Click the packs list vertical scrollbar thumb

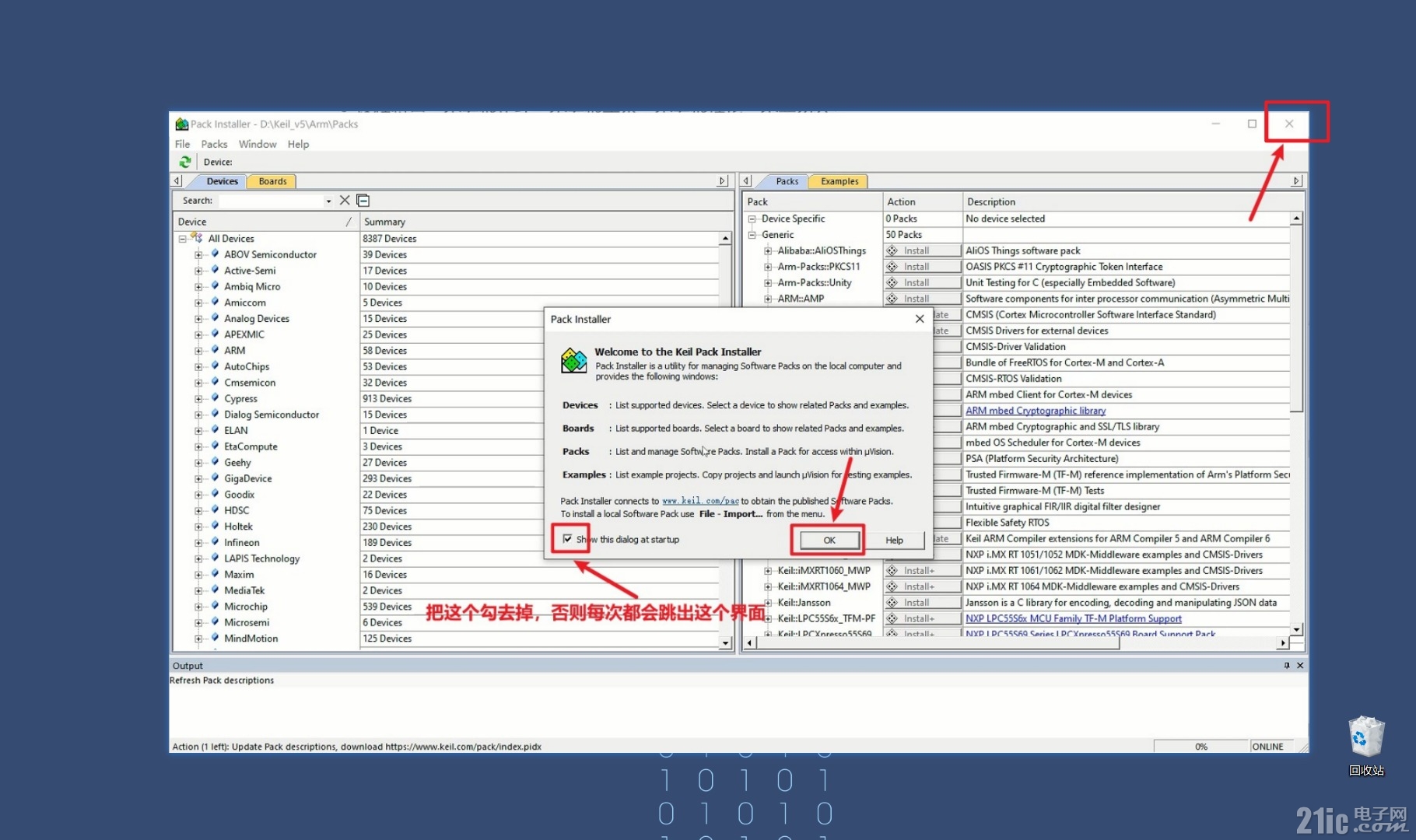point(1295,319)
